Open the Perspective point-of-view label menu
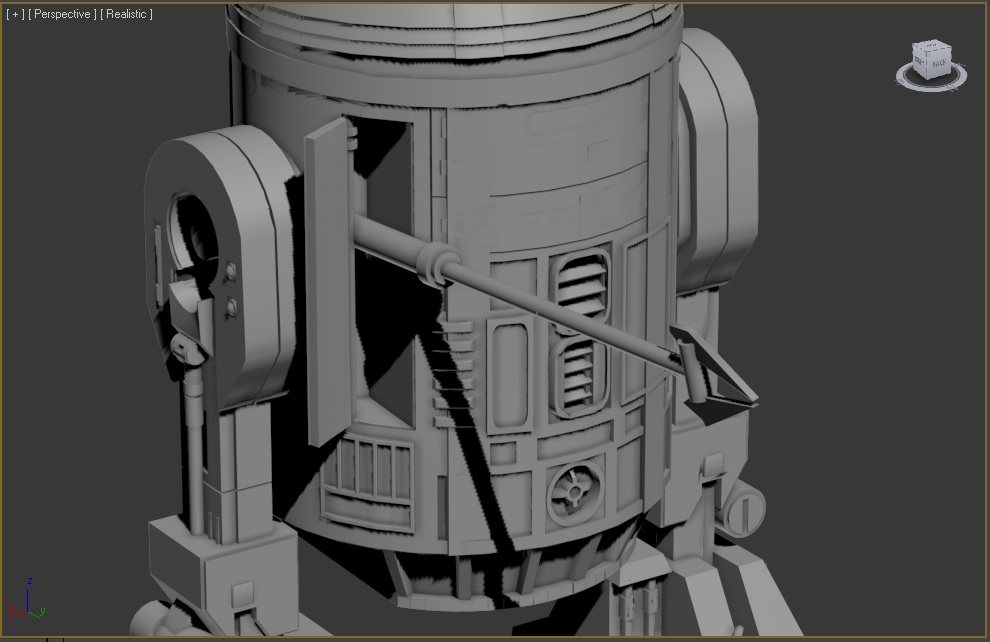 62,14
